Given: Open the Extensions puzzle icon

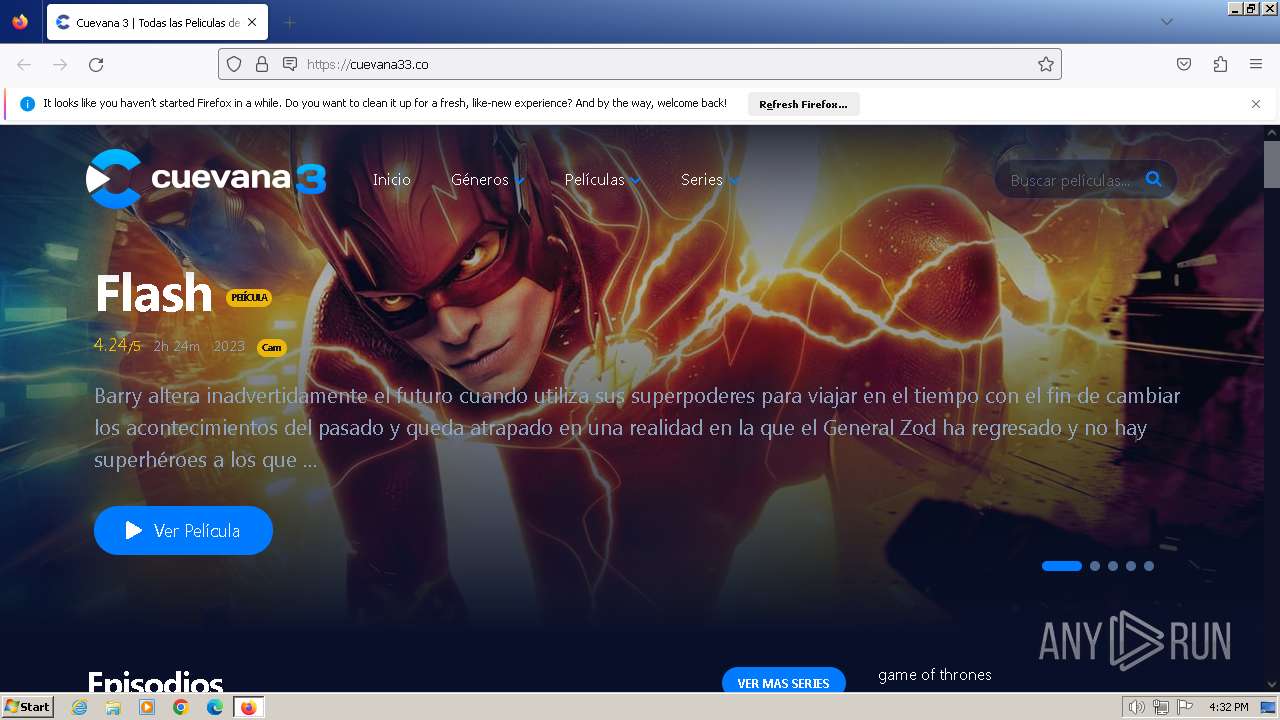Looking at the screenshot, I should (1220, 64).
